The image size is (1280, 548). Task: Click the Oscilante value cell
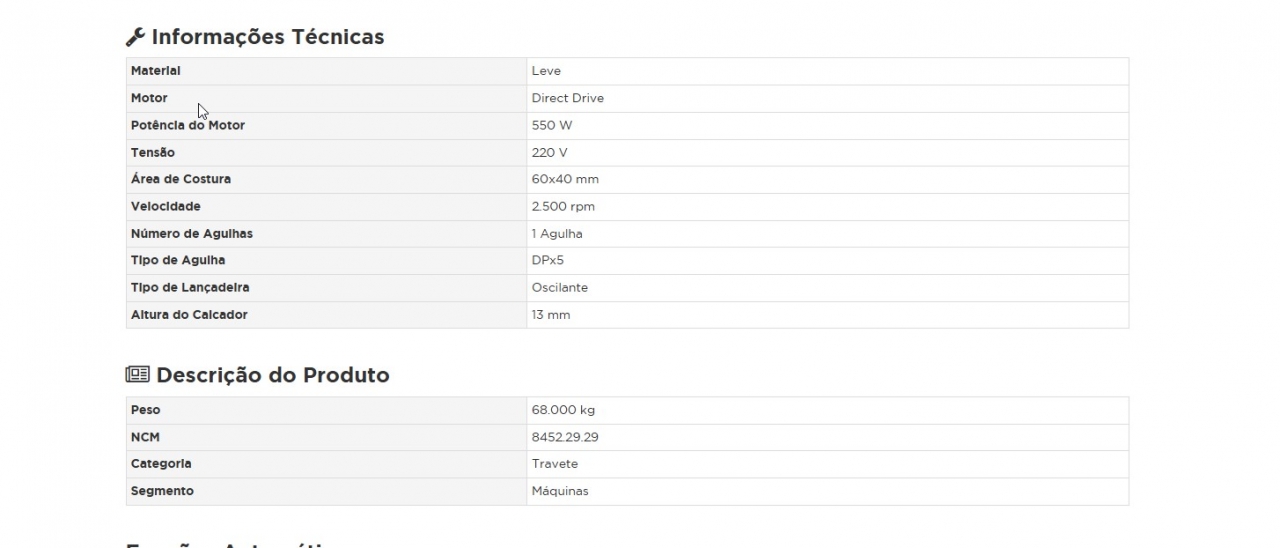point(560,287)
